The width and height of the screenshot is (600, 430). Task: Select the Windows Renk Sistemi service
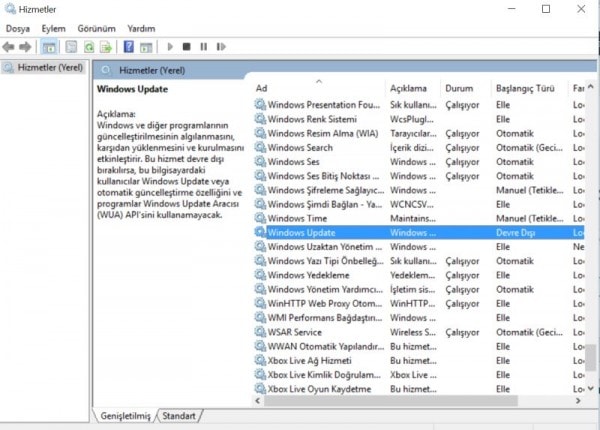tap(419, 119)
